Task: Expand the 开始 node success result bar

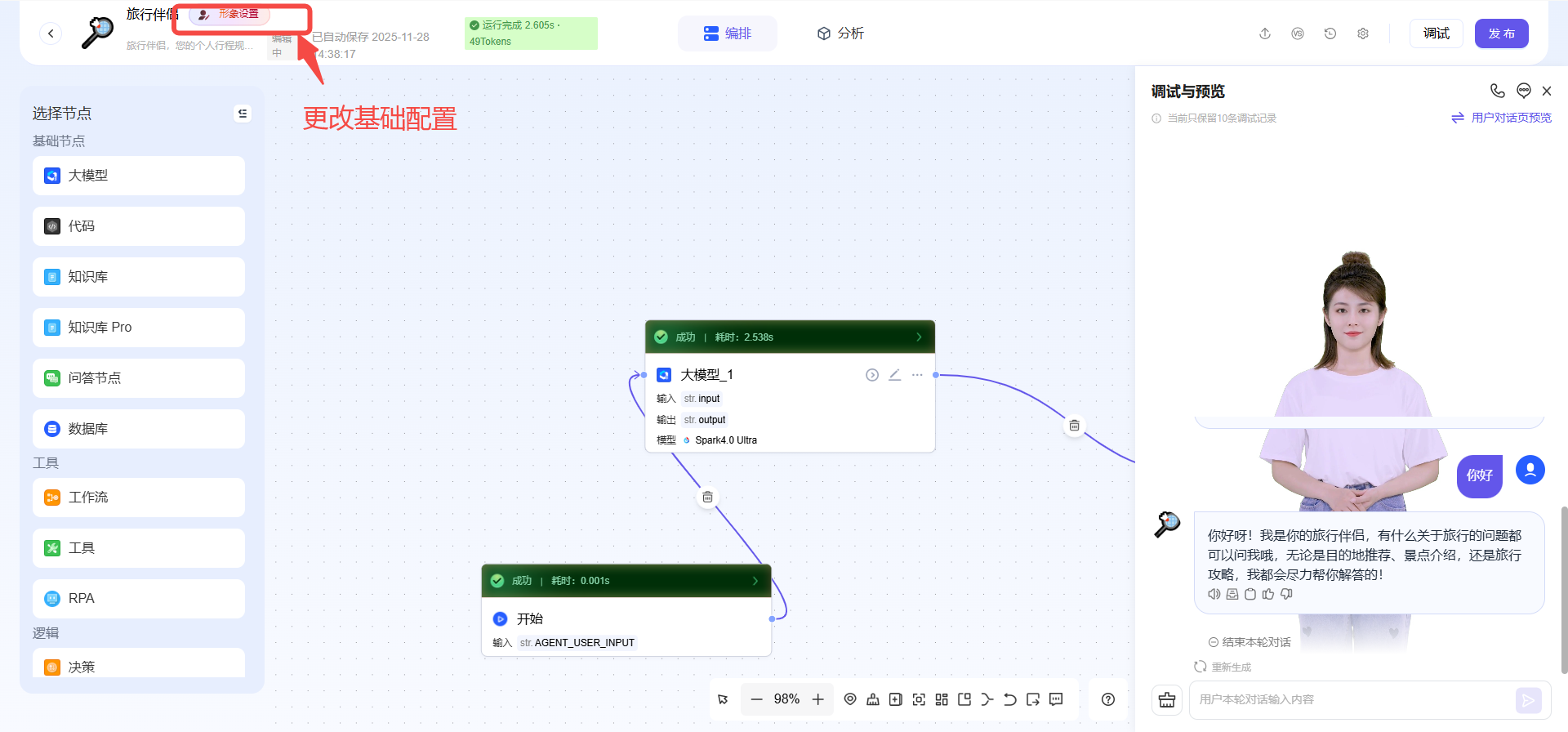Action: coord(755,581)
